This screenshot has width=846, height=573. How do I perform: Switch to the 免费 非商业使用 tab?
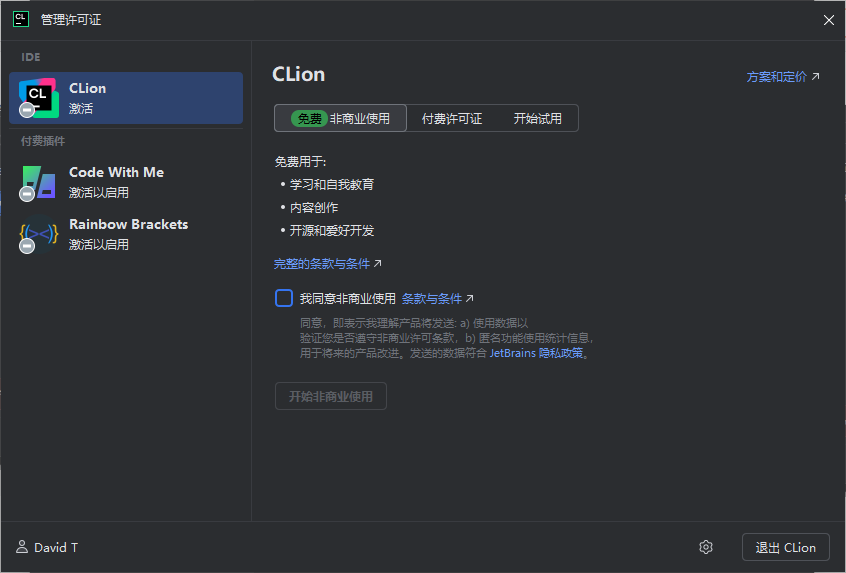[x=340, y=118]
